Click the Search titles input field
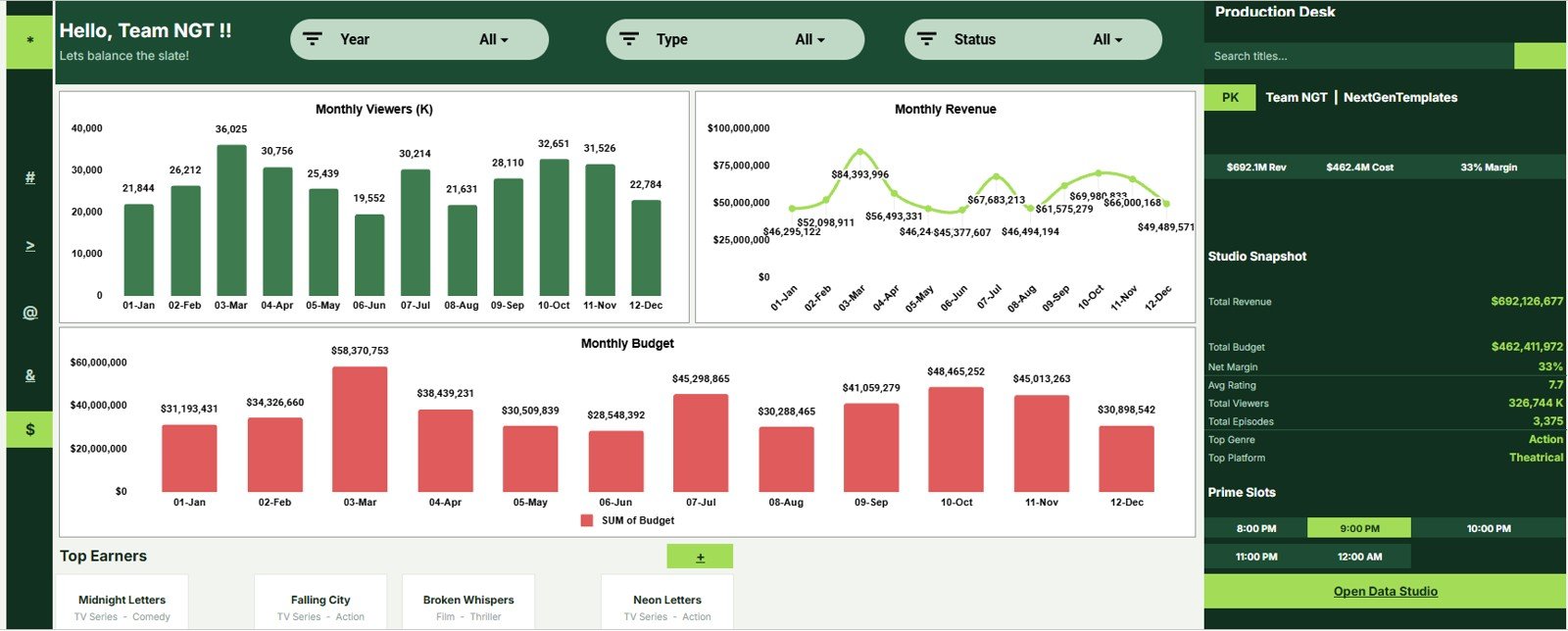This screenshot has width=1568, height=631. (x=1359, y=56)
